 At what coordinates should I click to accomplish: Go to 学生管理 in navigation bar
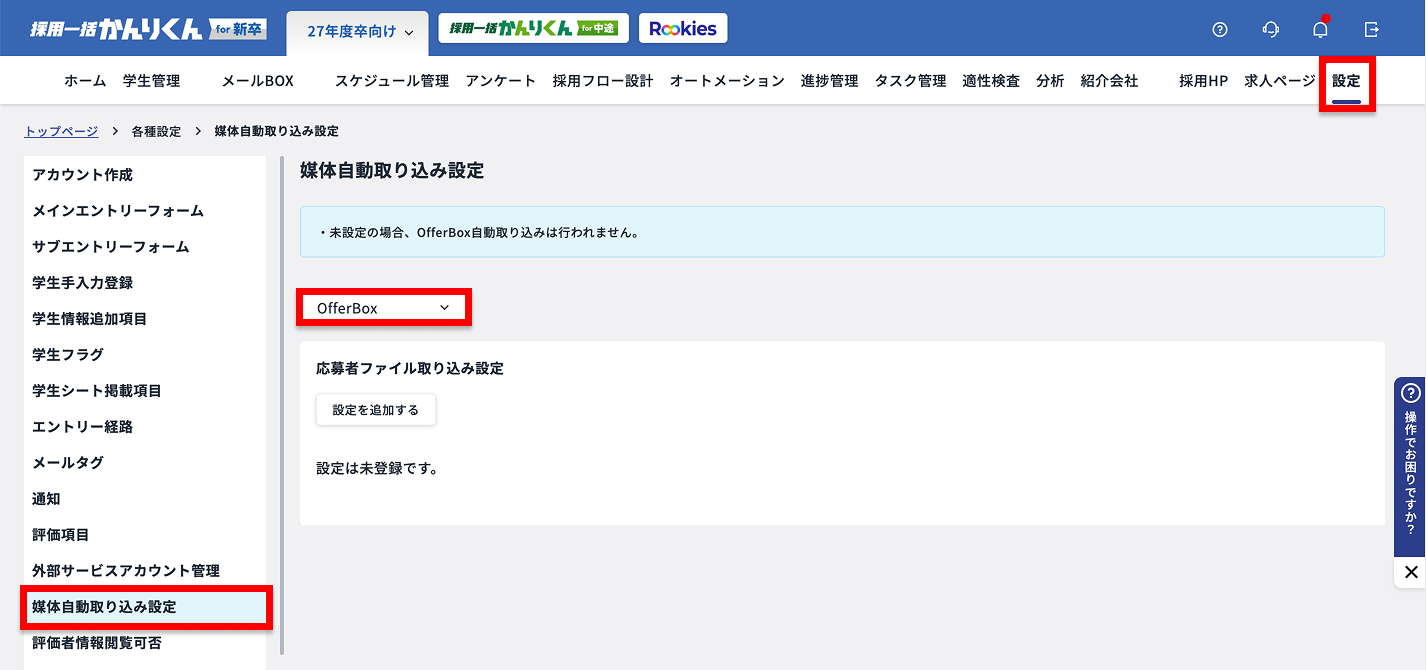(151, 81)
